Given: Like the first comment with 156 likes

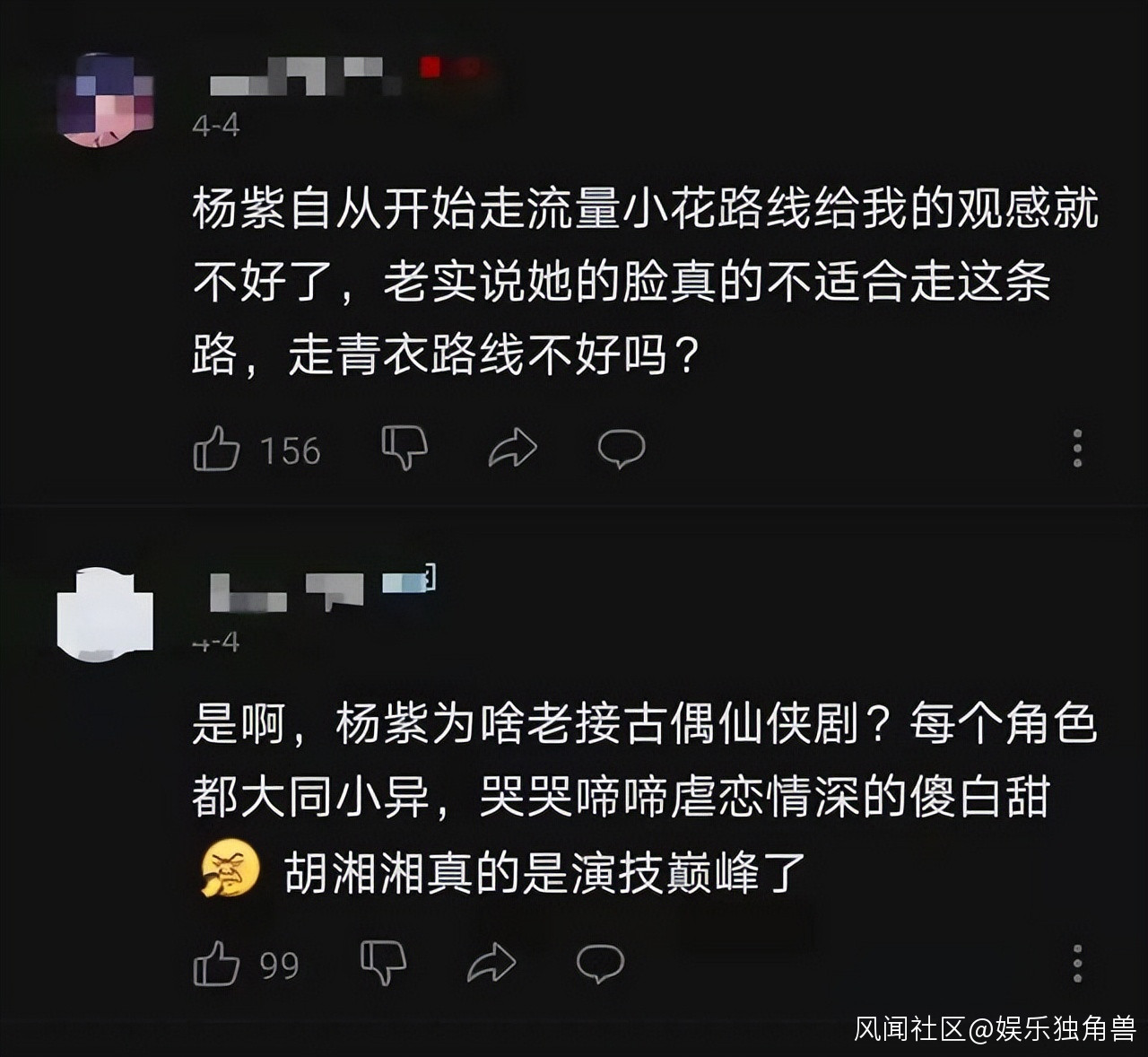Looking at the screenshot, I should [x=216, y=448].
